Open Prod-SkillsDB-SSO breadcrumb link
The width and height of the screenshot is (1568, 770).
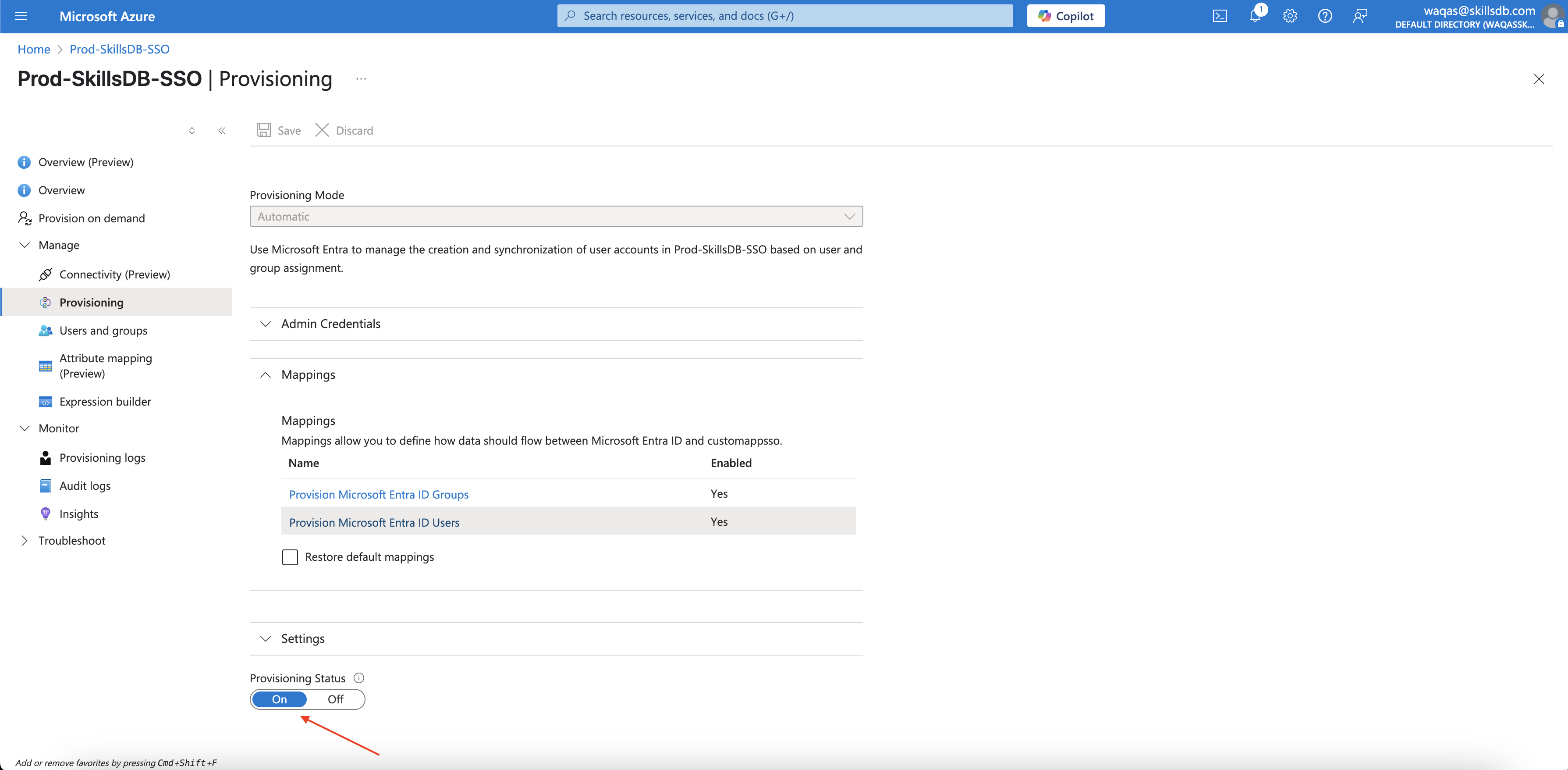(119, 49)
